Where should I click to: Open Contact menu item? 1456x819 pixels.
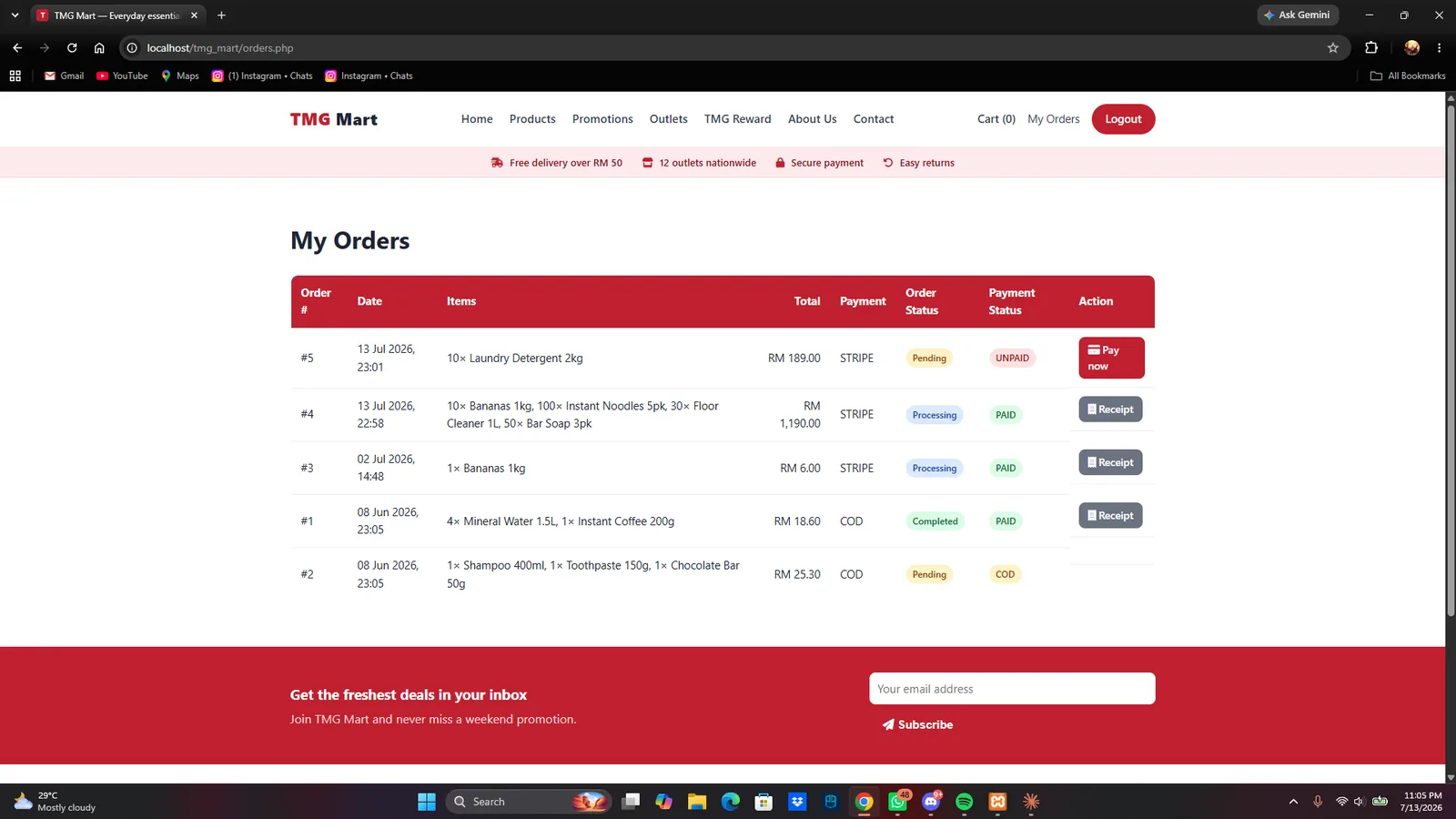[x=874, y=119]
